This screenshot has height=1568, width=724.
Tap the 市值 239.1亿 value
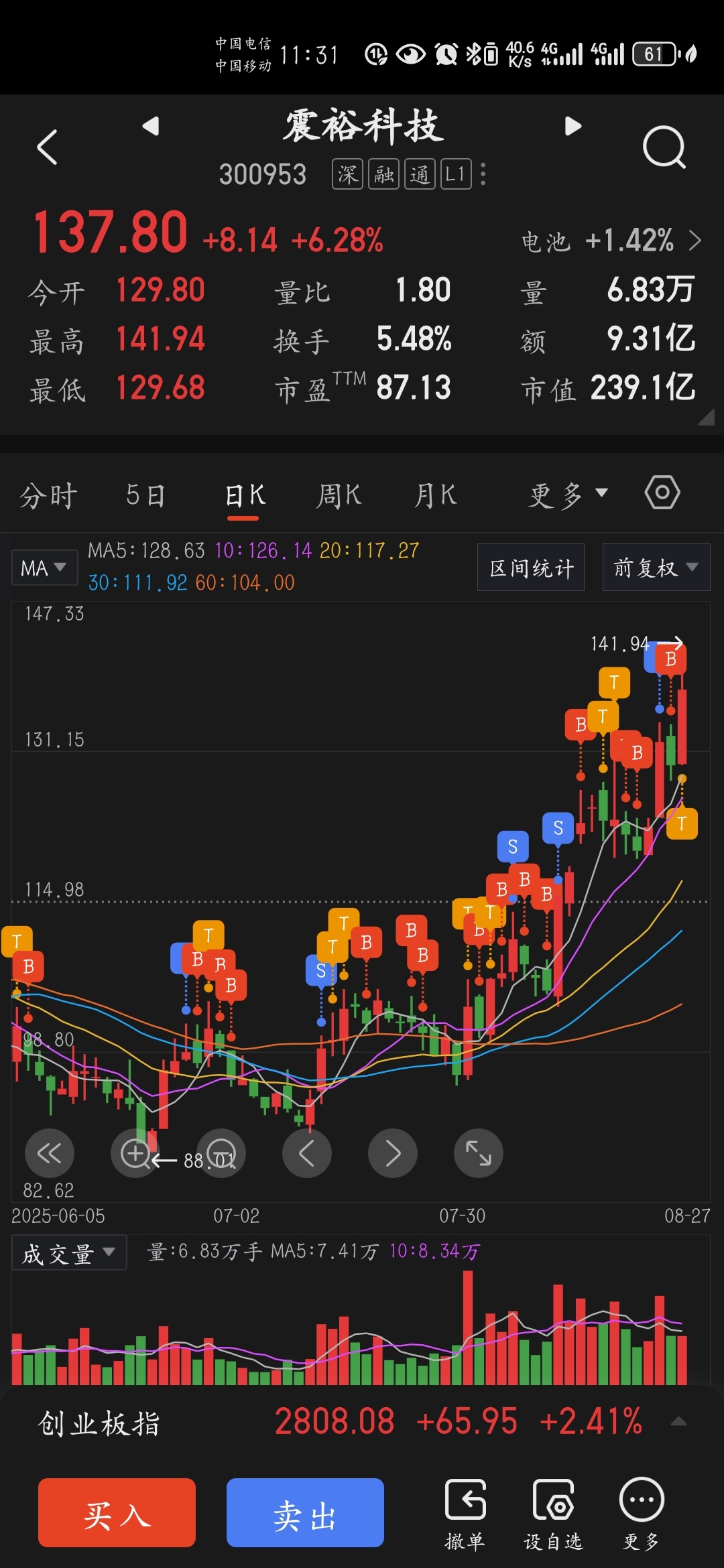[x=643, y=387]
